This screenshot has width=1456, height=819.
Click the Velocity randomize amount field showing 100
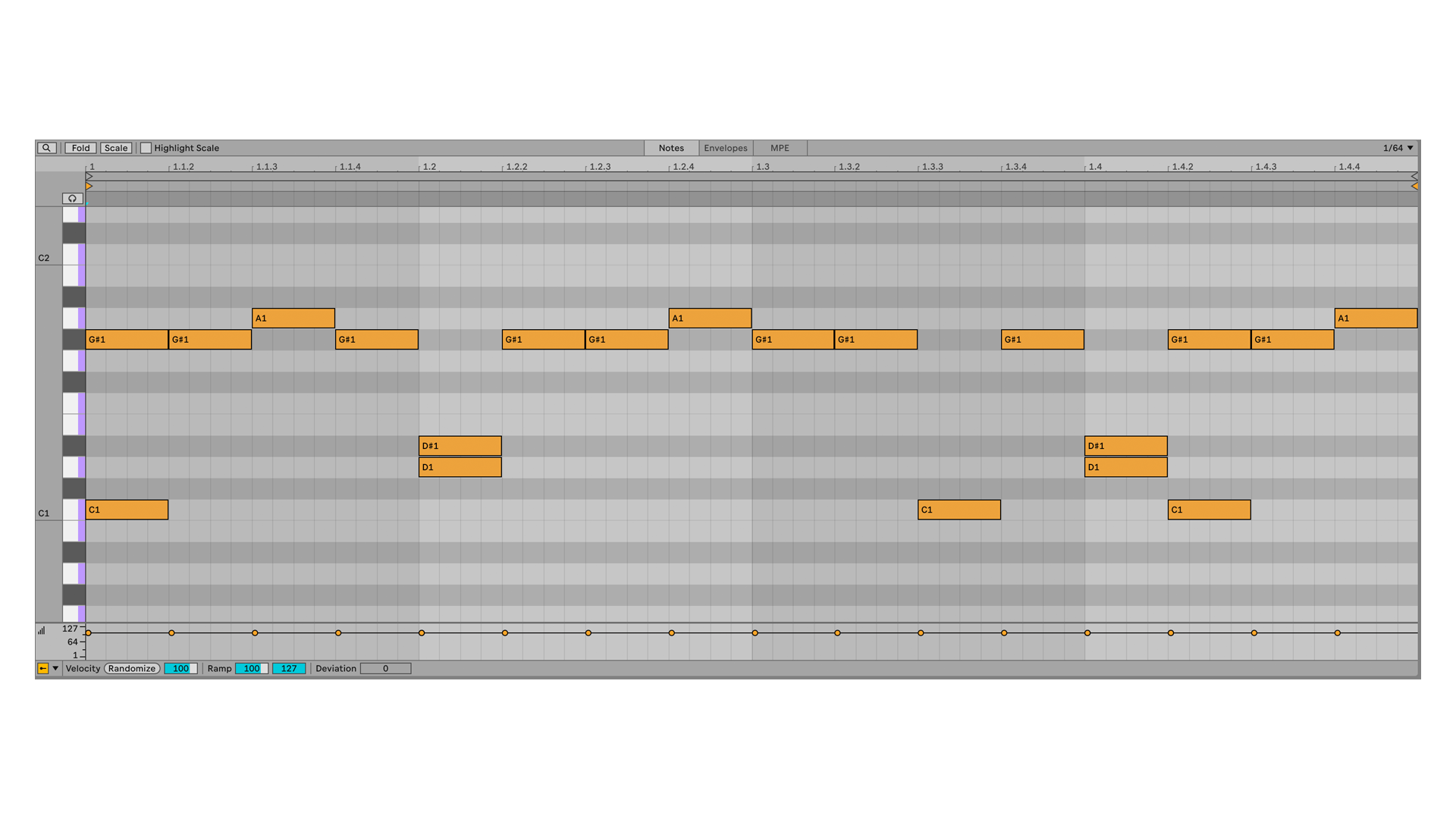[x=180, y=668]
